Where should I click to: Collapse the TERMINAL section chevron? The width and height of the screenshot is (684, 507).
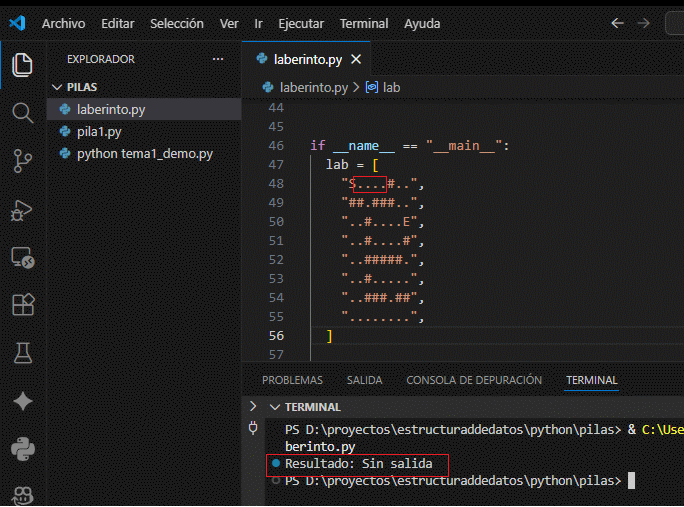tap(275, 407)
